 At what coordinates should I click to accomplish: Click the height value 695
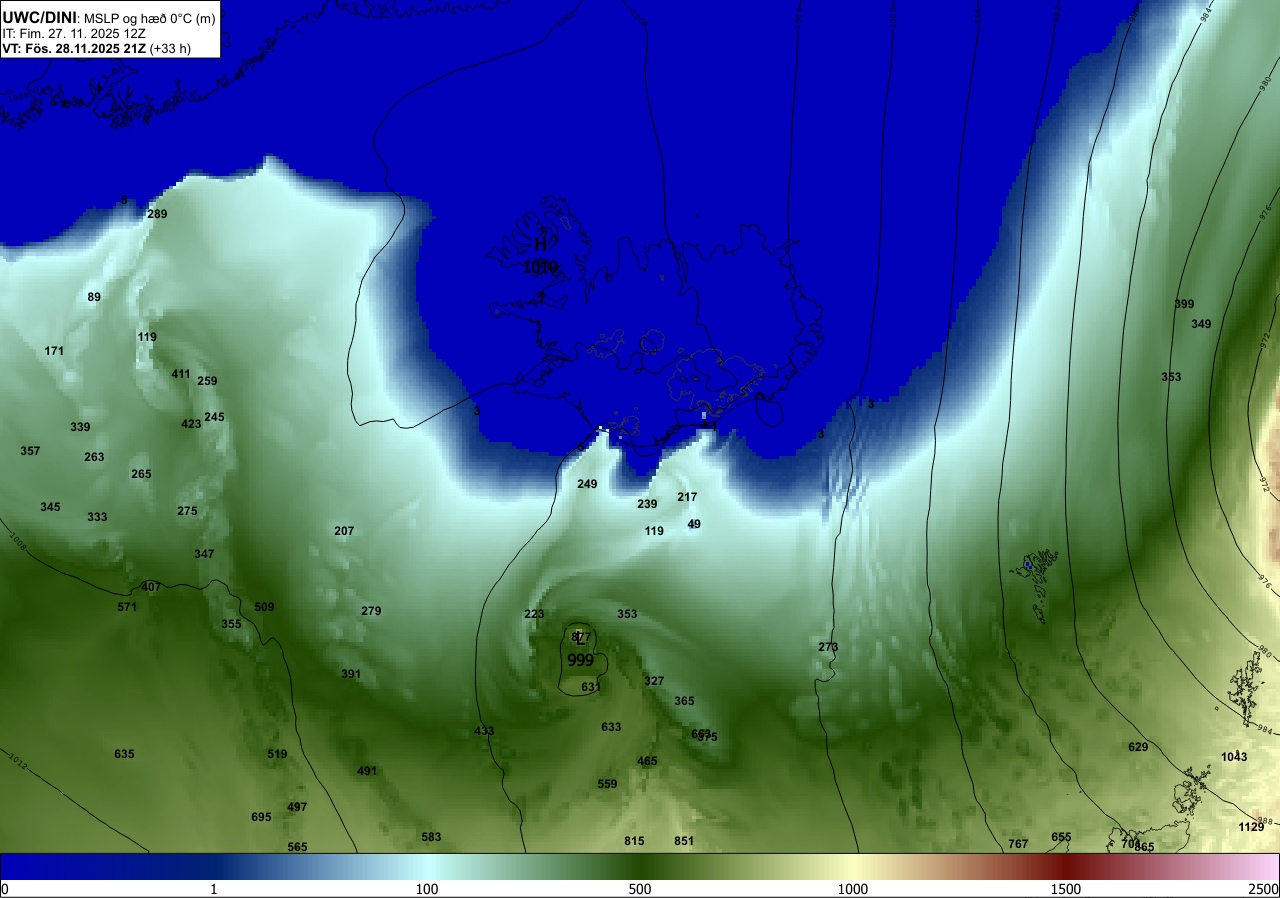[261, 817]
